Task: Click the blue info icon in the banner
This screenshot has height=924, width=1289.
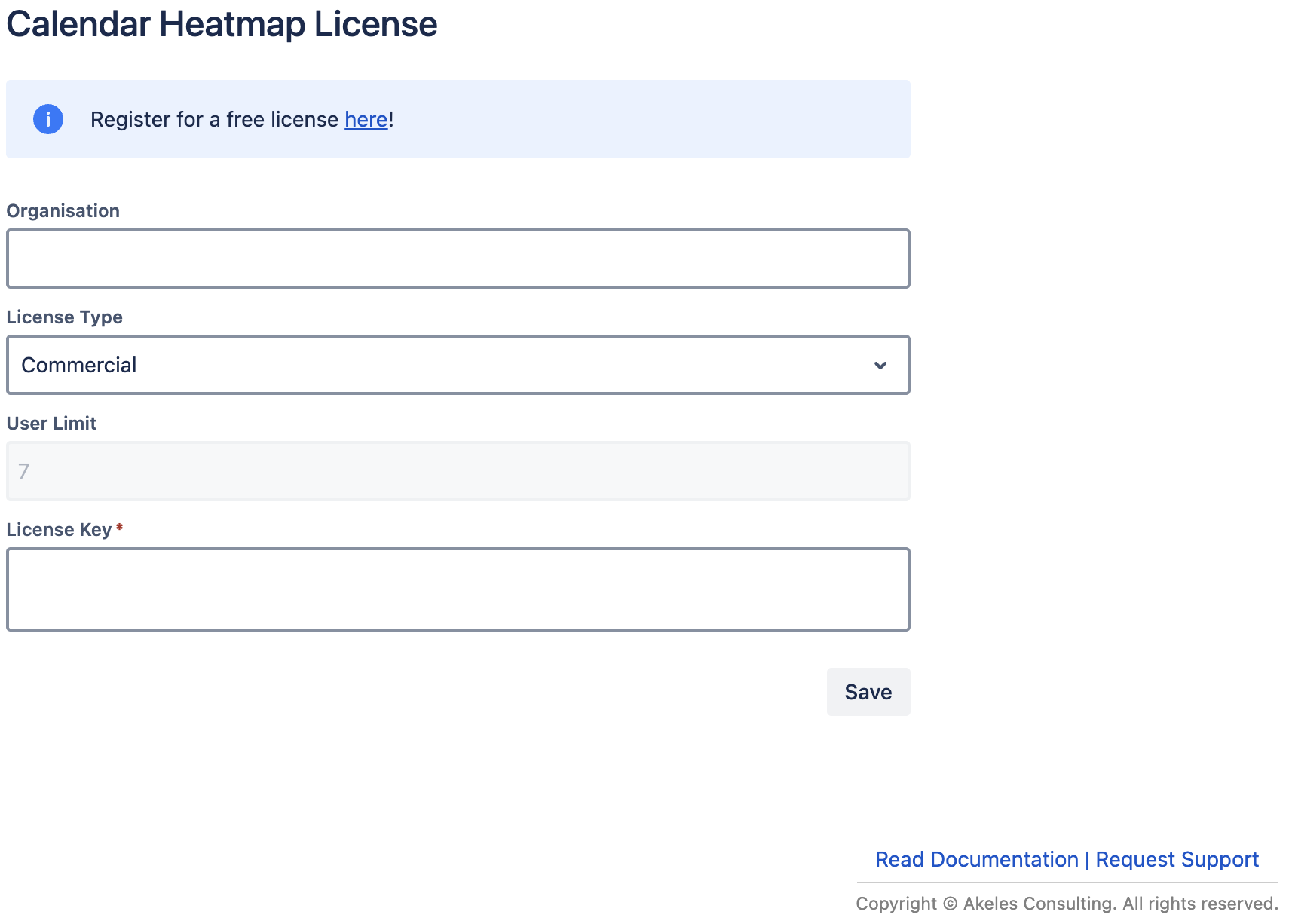Action: pos(48,119)
